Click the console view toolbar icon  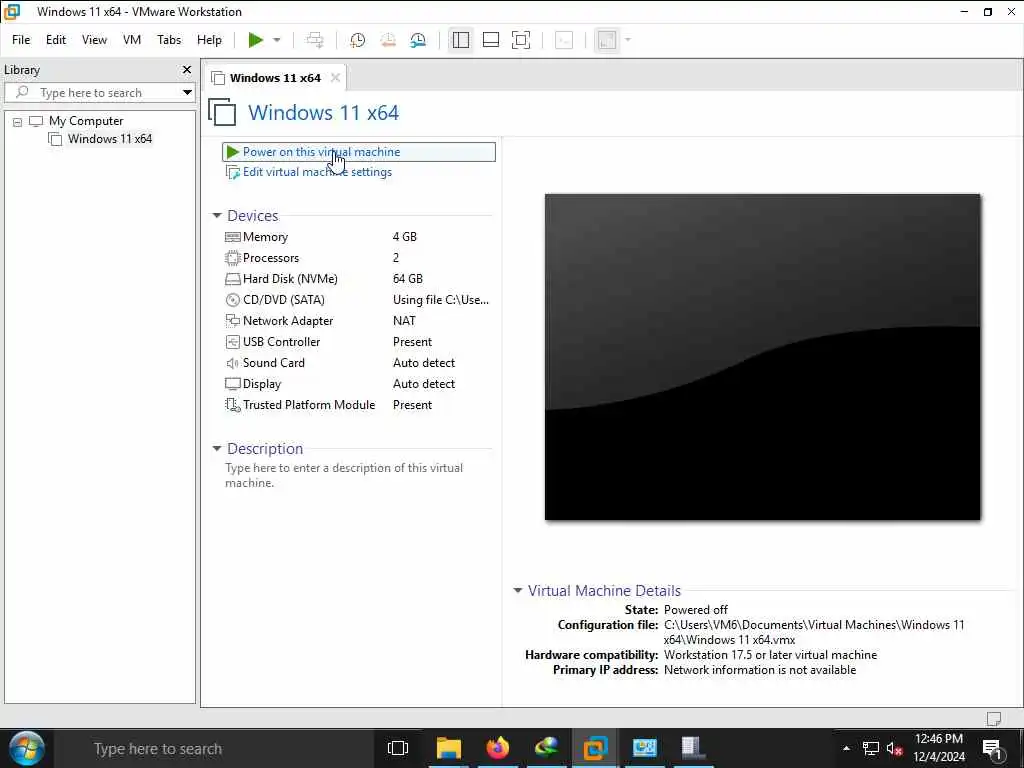tap(564, 40)
